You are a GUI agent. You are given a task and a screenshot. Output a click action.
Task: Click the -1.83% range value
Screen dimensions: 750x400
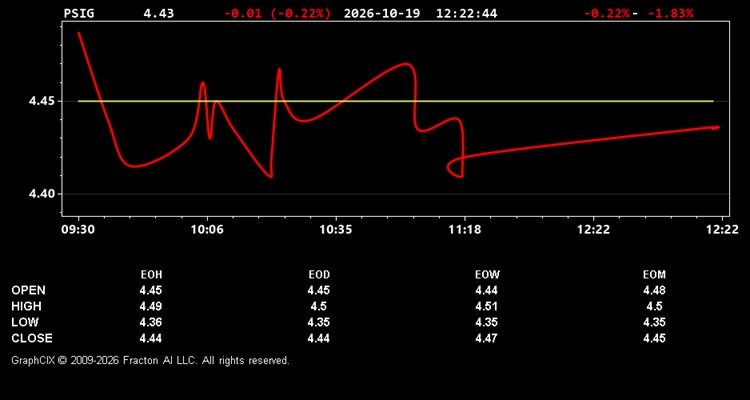pos(670,13)
